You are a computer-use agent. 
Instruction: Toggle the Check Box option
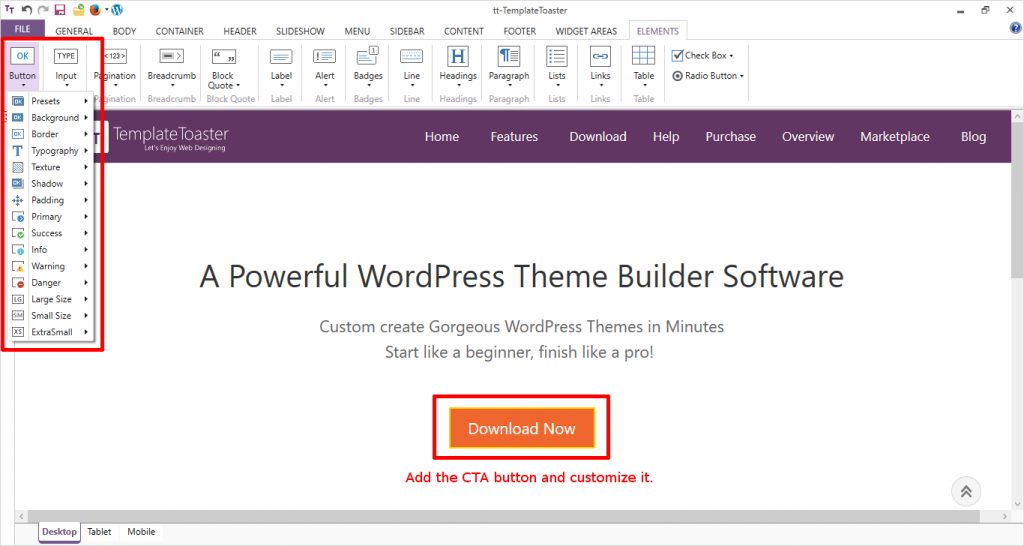[678, 56]
